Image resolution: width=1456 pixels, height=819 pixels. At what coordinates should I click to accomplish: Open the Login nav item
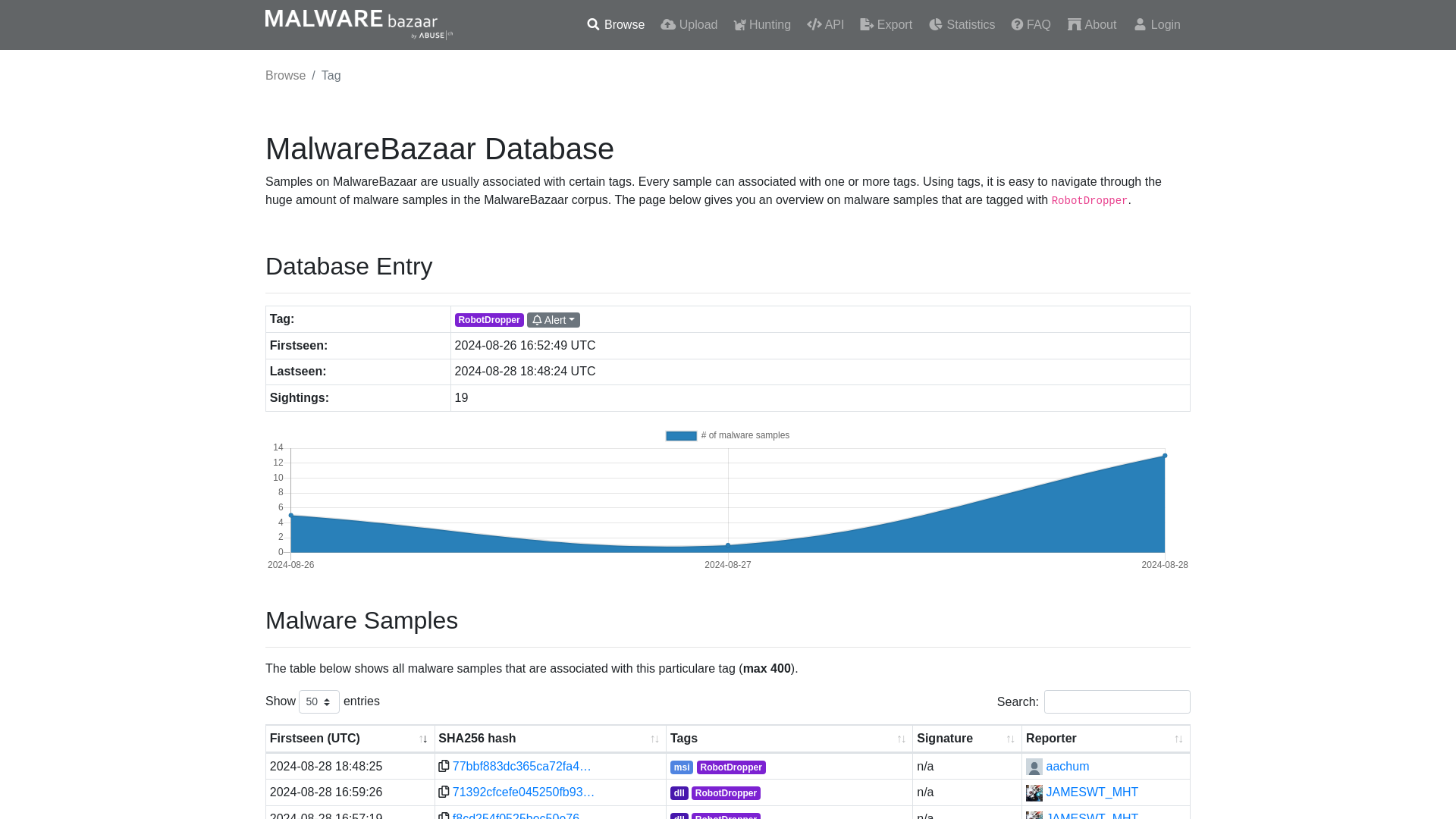(1157, 25)
